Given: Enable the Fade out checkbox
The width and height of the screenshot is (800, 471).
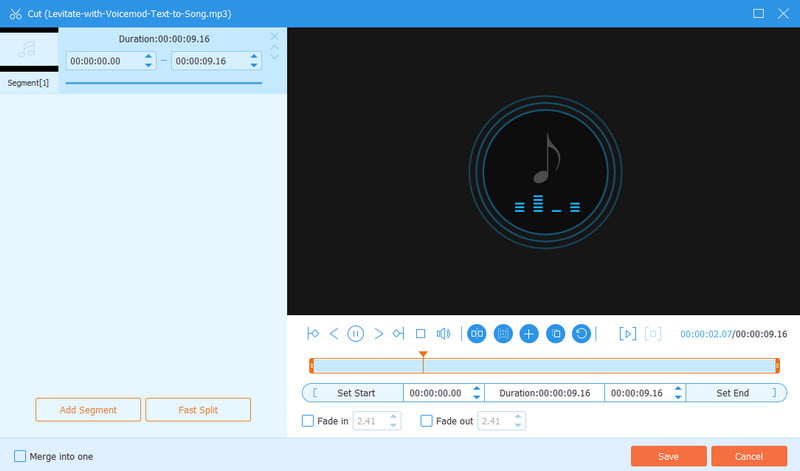Looking at the screenshot, I should coord(427,421).
